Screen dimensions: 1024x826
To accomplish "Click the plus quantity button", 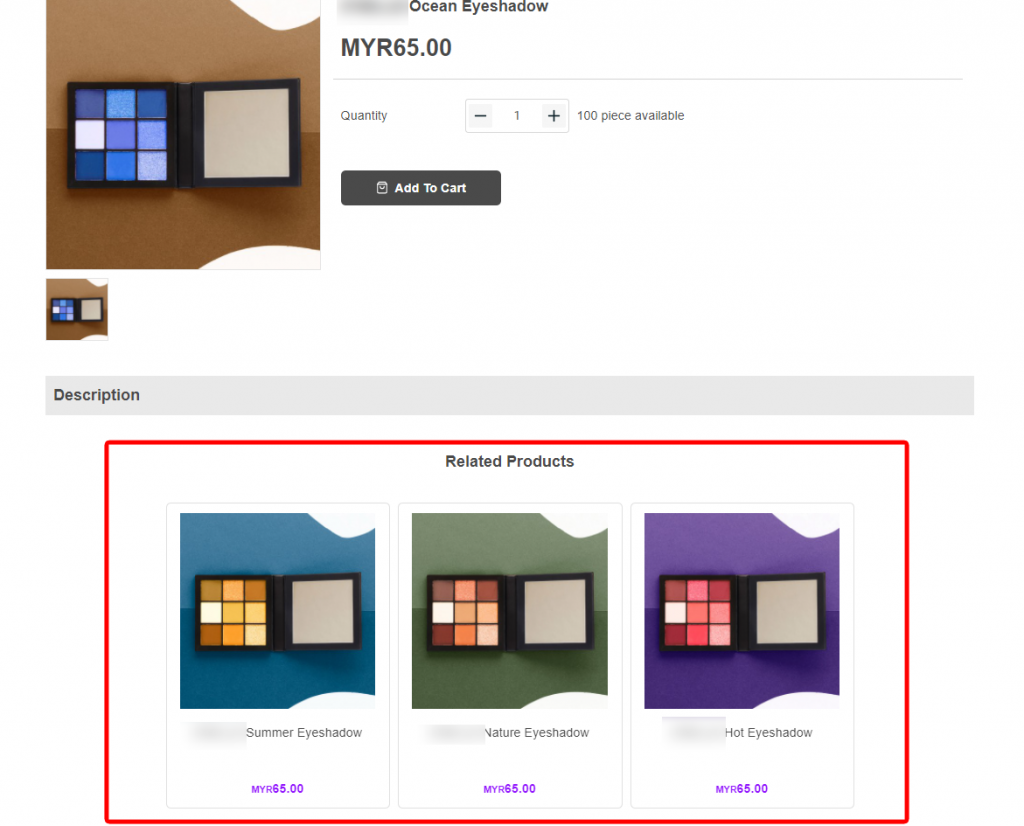I will (x=554, y=116).
